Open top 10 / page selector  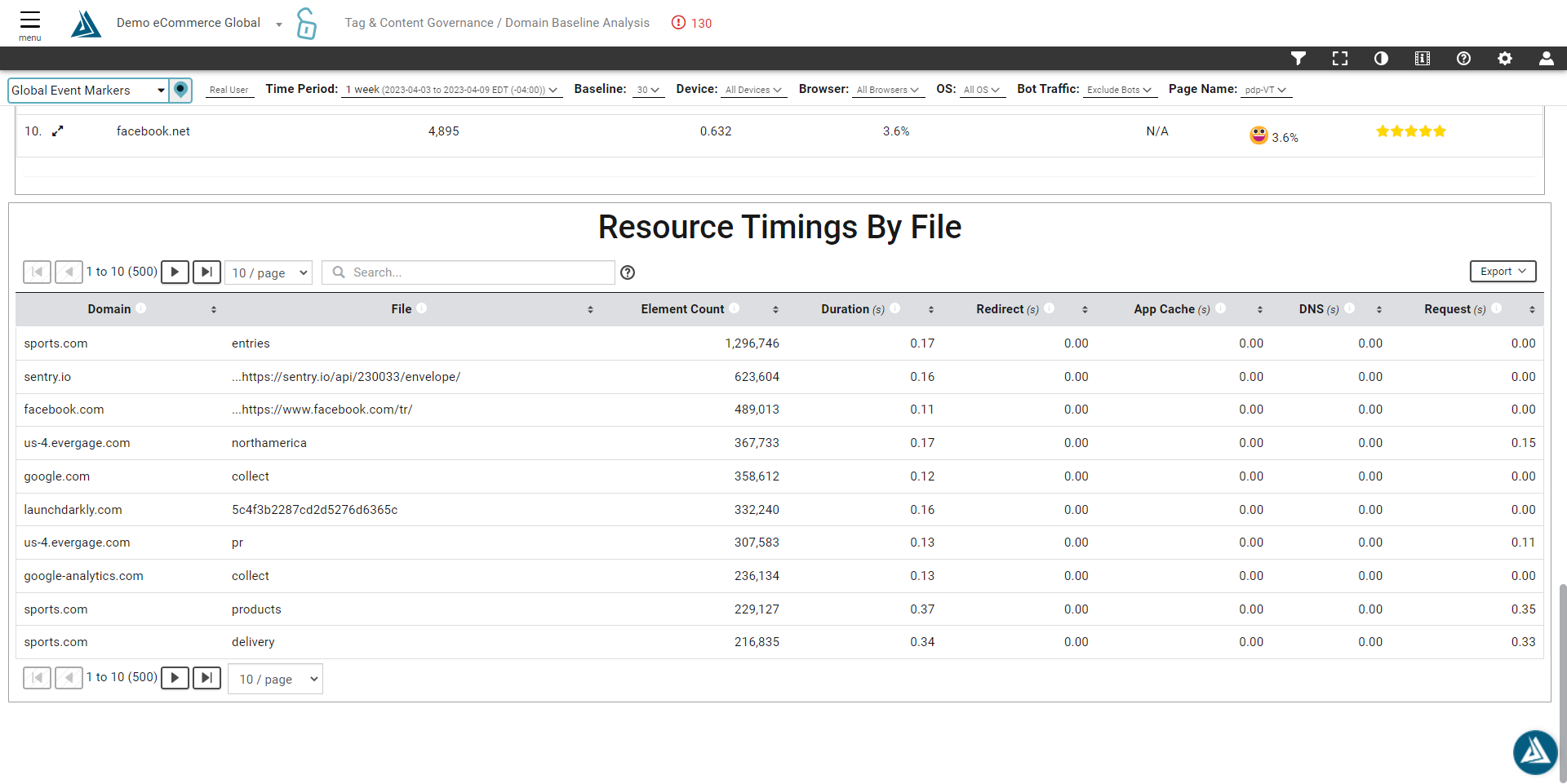[269, 272]
